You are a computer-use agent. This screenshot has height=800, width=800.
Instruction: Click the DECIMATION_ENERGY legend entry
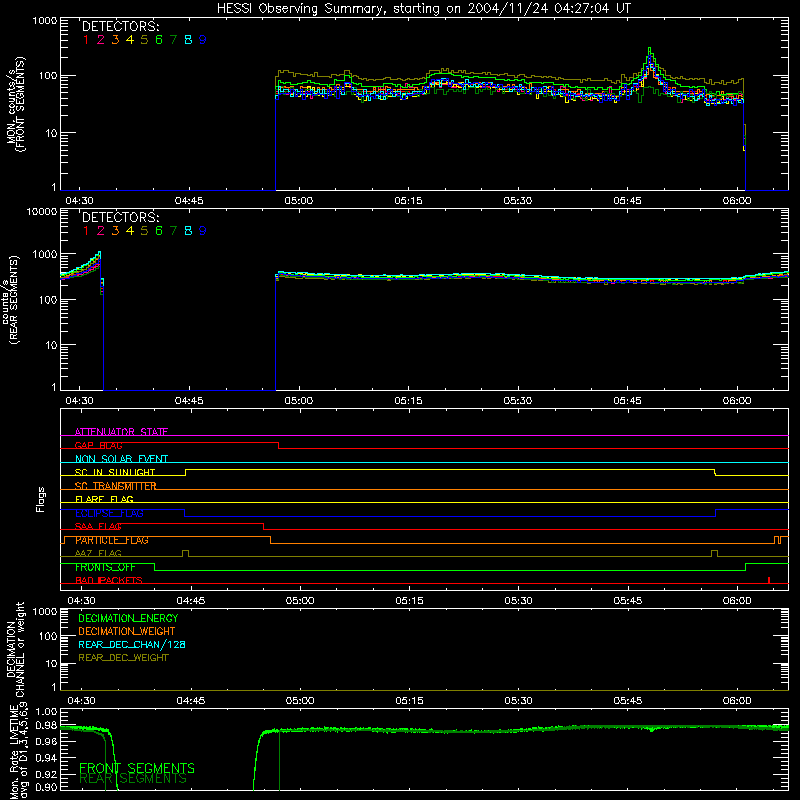[128, 618]
